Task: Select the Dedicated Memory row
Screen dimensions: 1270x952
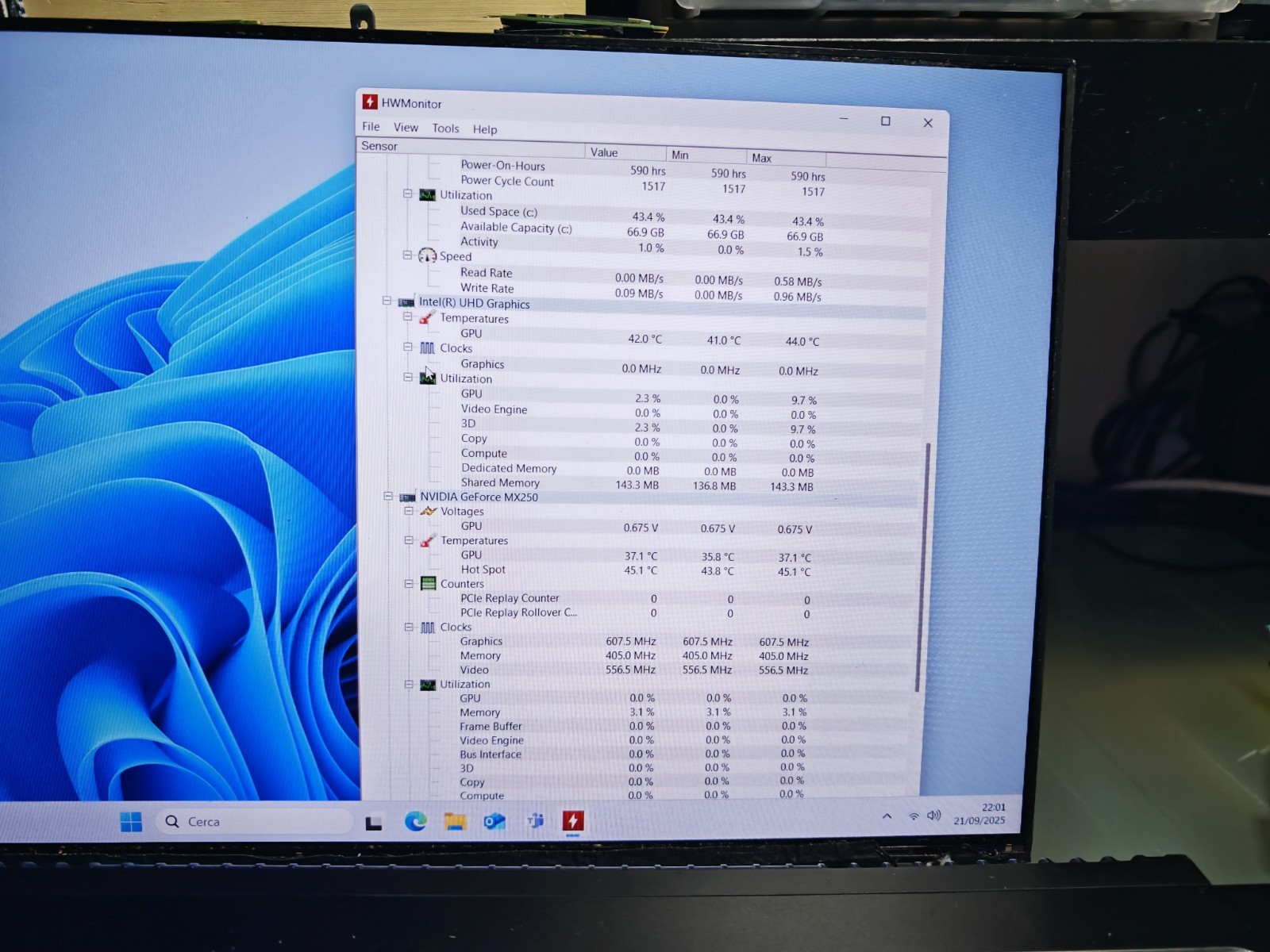Action: [637, 470]
